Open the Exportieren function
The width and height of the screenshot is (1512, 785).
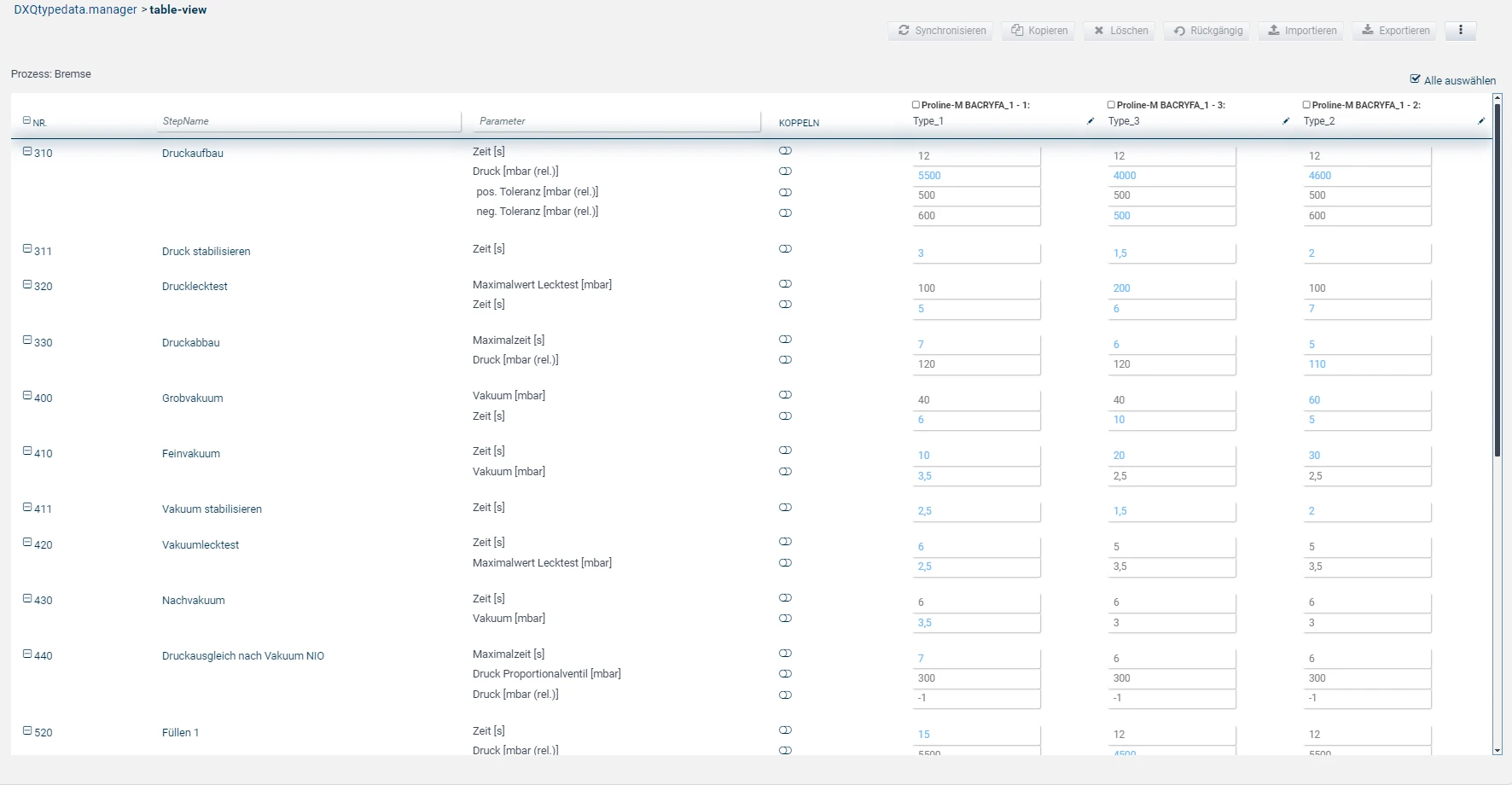coord(1395,31)
